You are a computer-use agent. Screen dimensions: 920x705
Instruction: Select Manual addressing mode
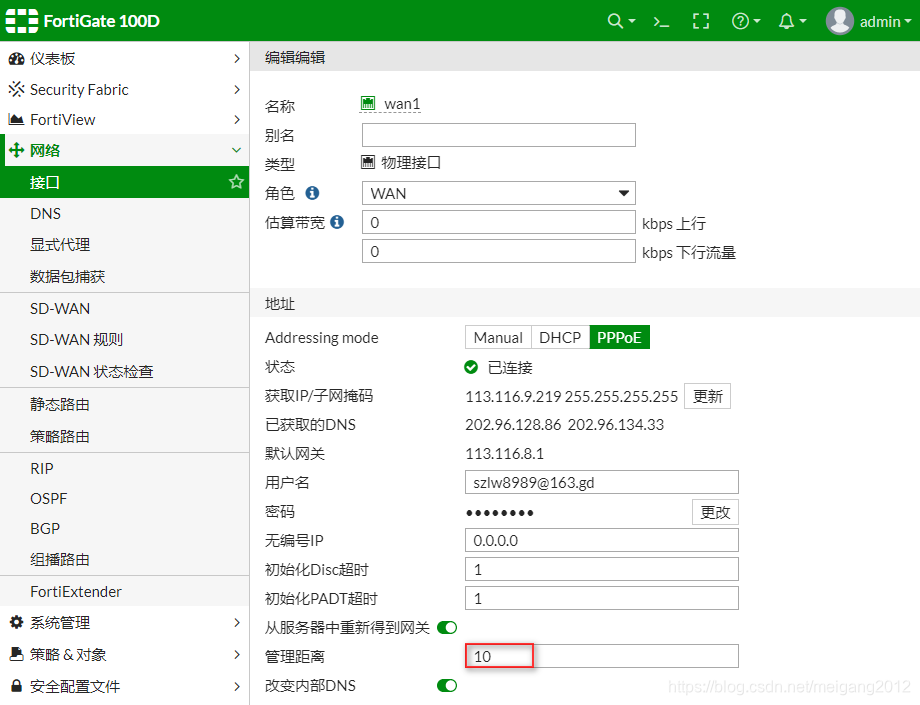pos(498,337)
